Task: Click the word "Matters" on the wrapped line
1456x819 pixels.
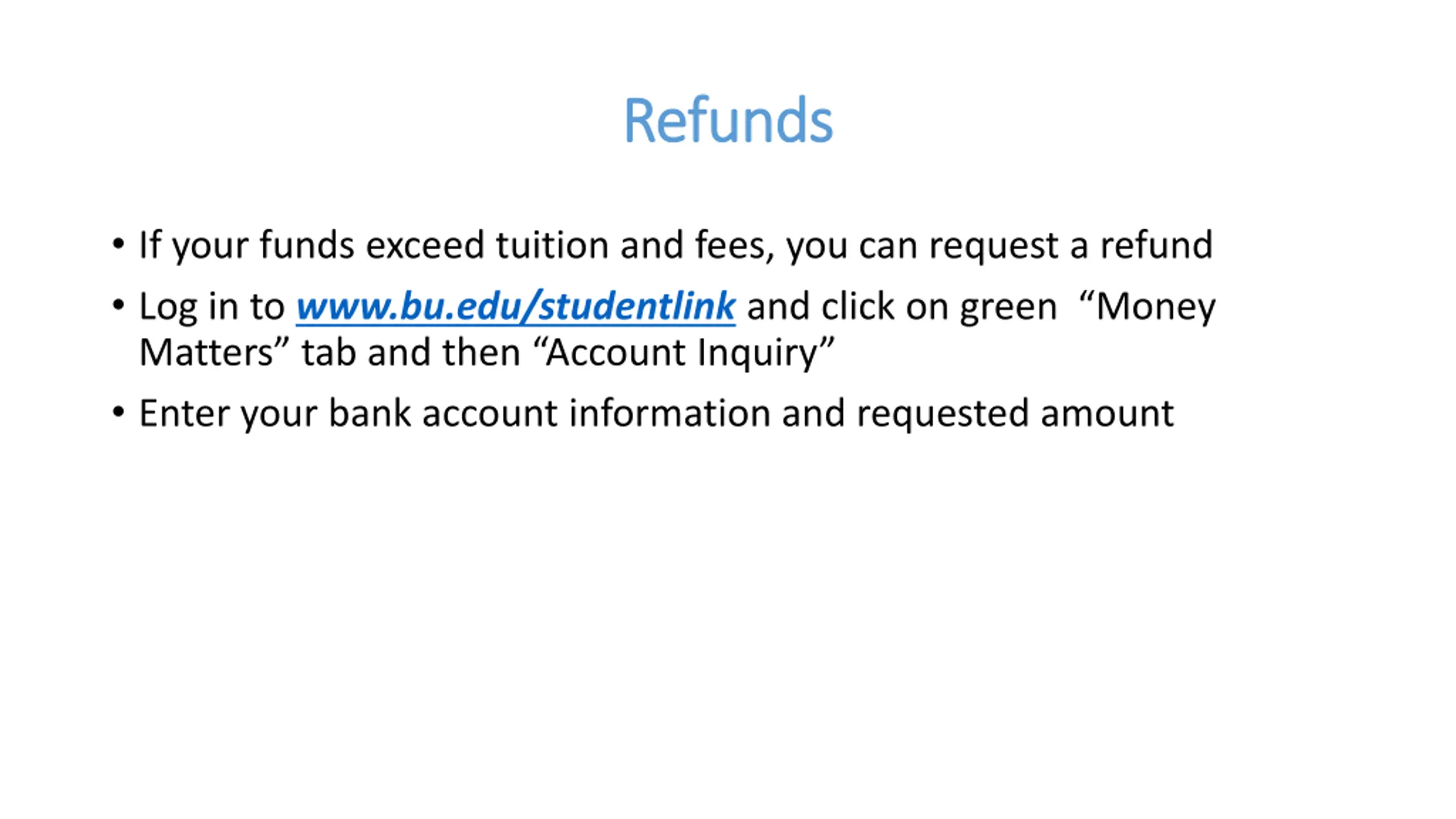Action: point(207,353)
